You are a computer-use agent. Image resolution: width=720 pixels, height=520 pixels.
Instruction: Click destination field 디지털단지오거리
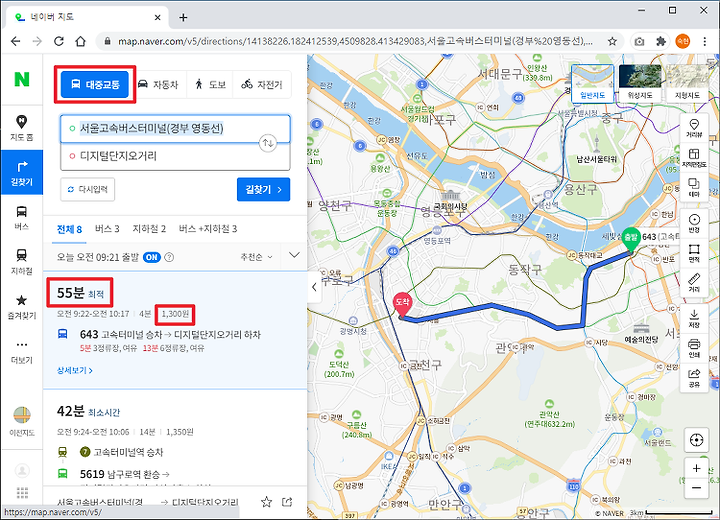[175, 156]
